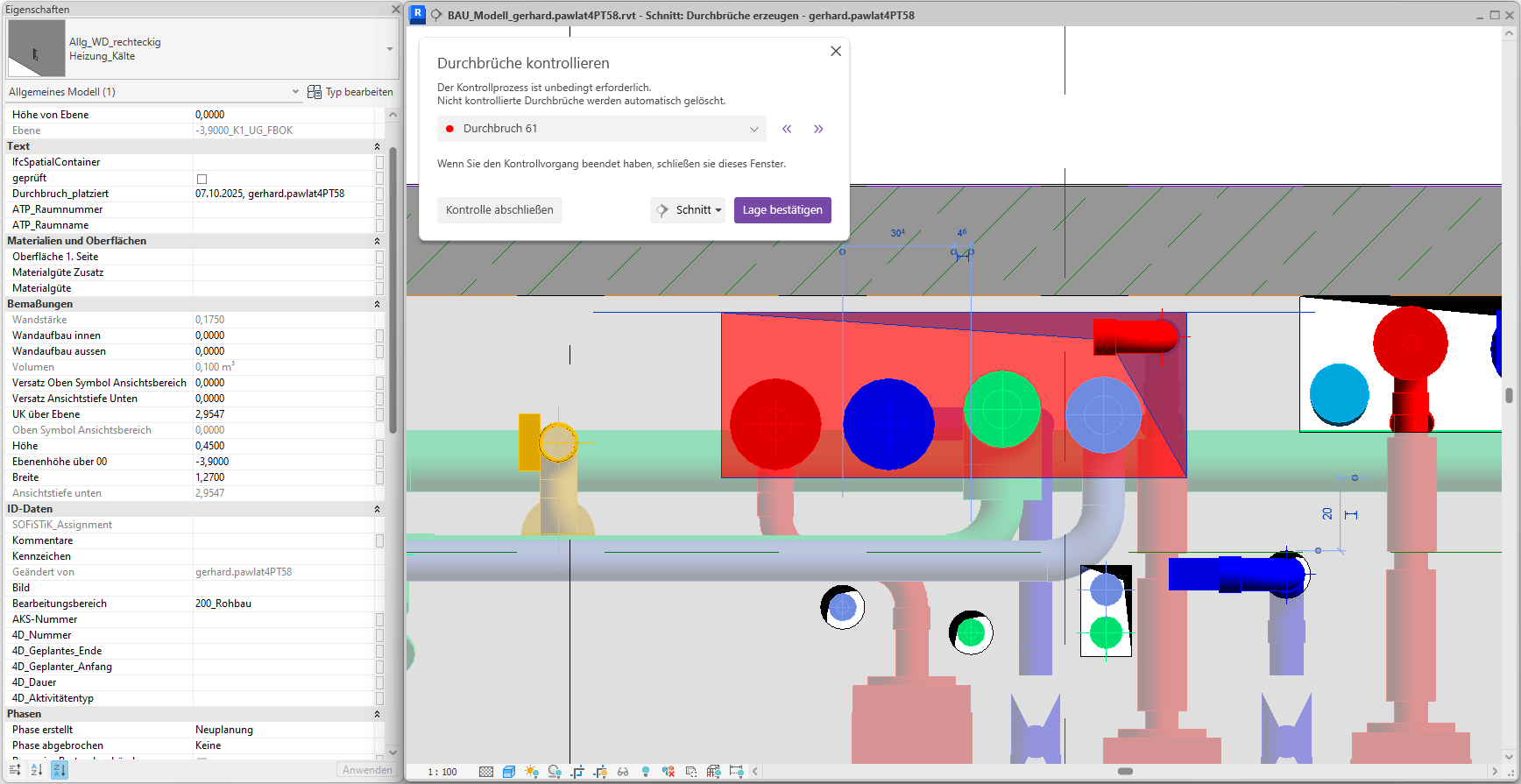Open the Durchbruch 61 dropdown list

tap(753, 129)
